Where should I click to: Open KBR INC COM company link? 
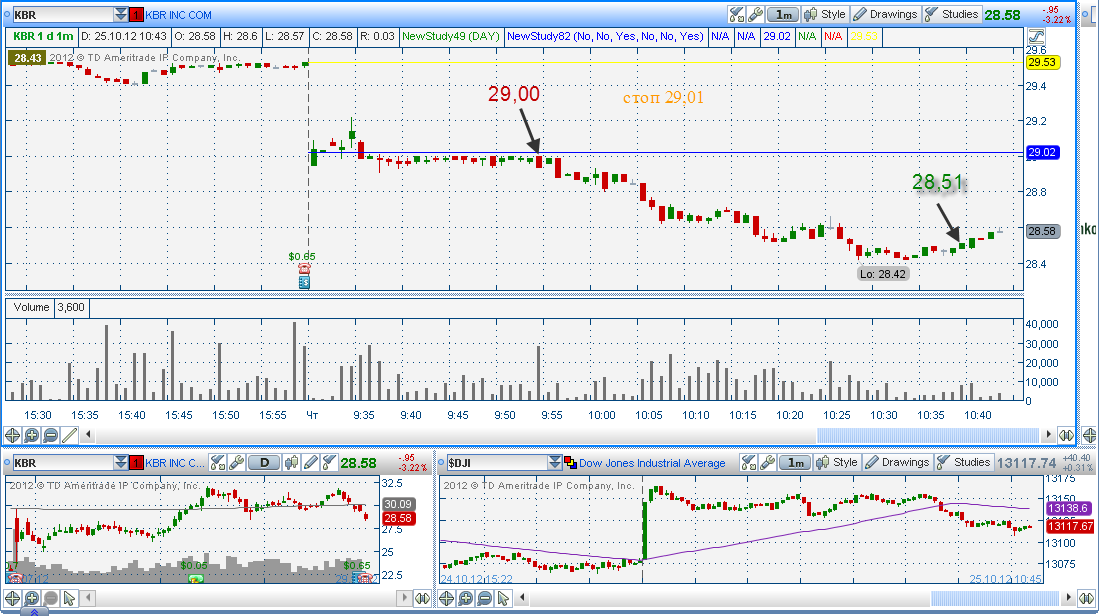point(179,15)
